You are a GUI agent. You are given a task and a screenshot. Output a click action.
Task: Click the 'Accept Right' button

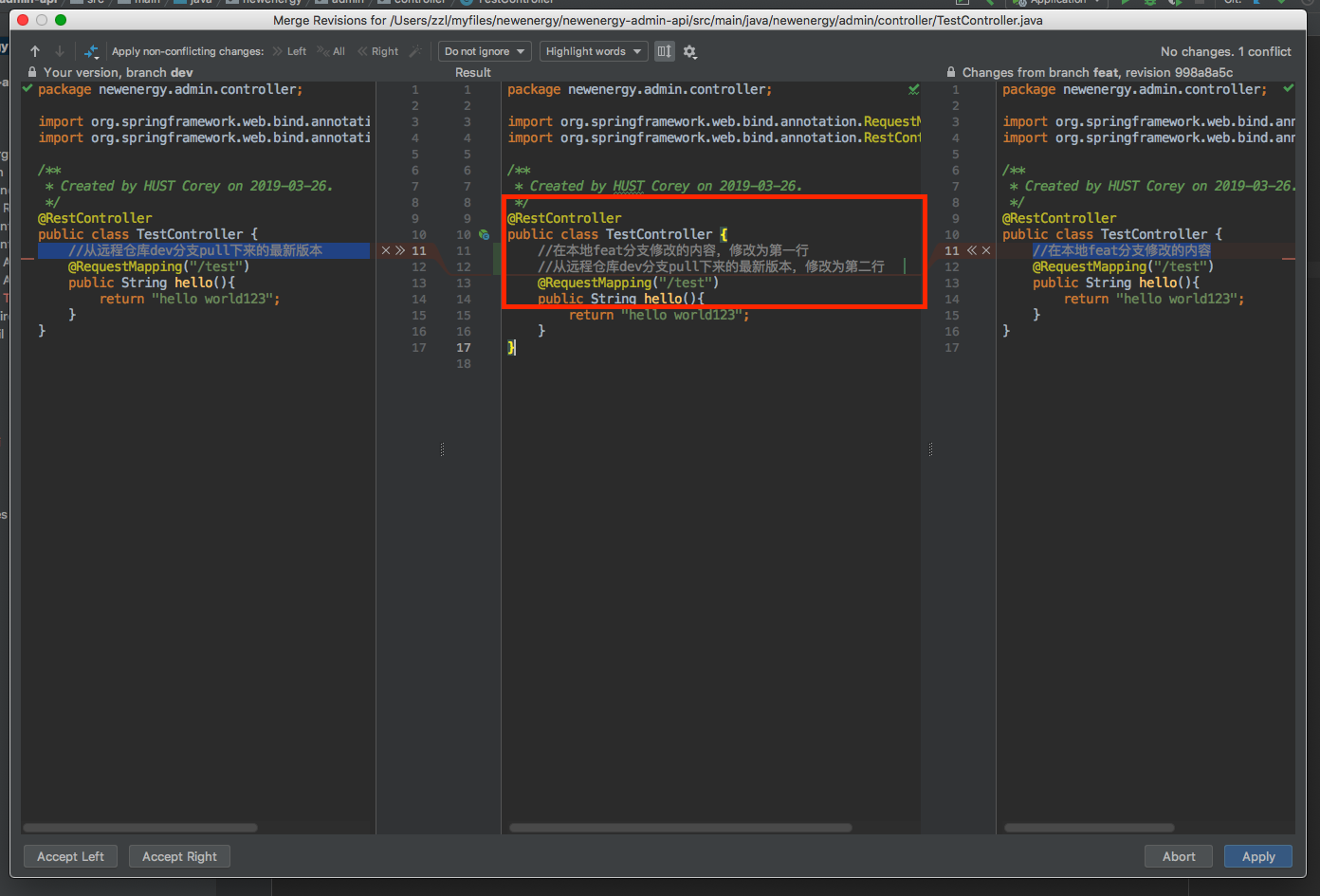(179, 856)
